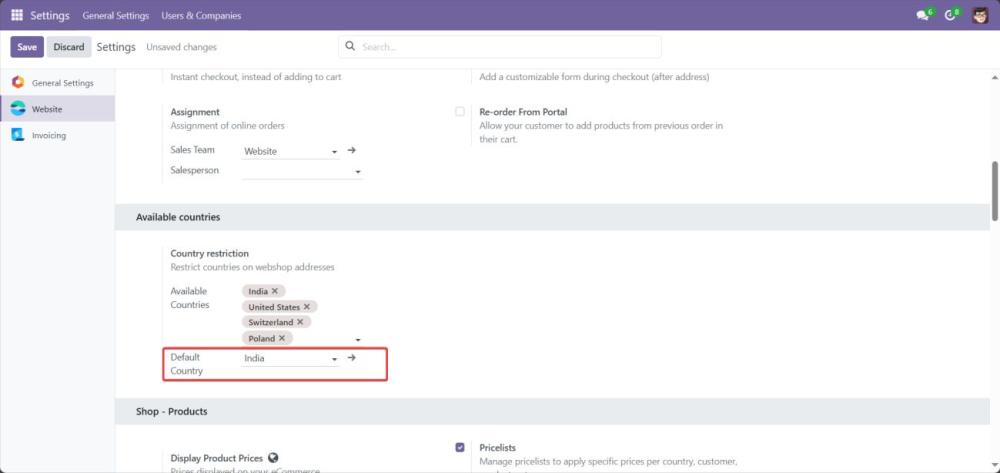Open Default Country record via arrow icon

(x=351, y=358)
